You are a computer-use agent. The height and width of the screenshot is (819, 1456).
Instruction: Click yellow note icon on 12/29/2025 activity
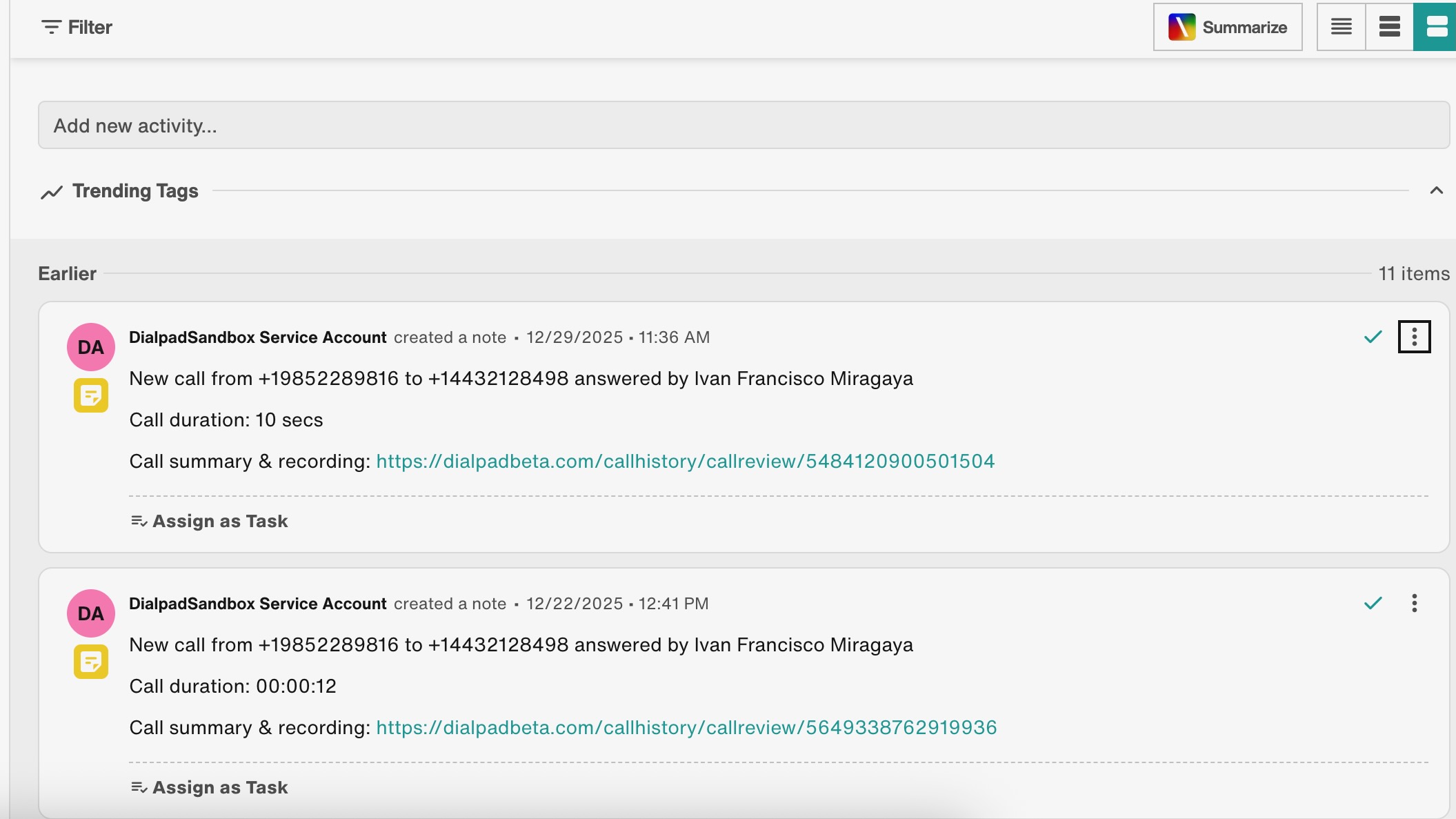(91, 395)
